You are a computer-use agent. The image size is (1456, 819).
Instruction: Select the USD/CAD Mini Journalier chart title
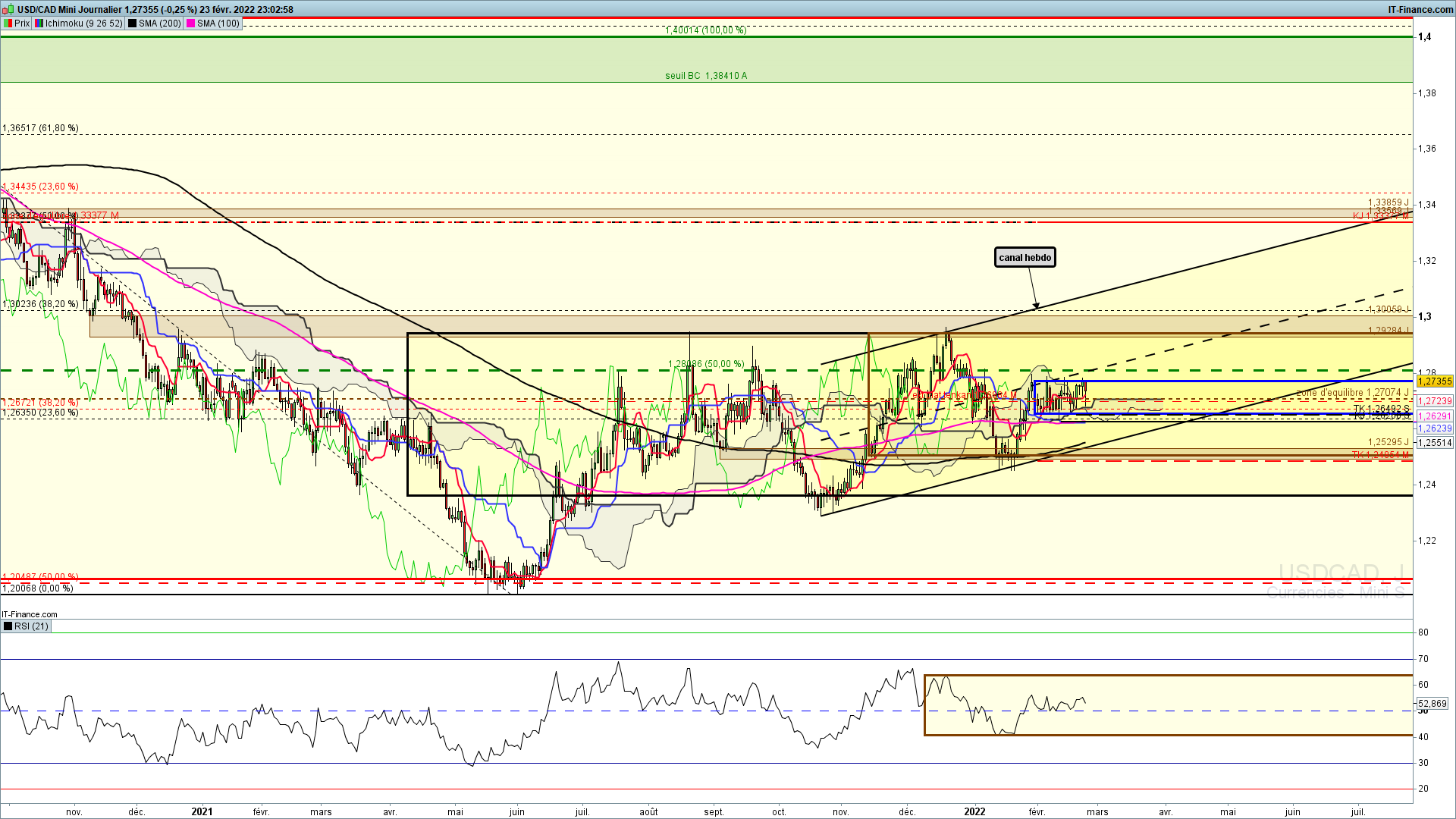point(70,10)
